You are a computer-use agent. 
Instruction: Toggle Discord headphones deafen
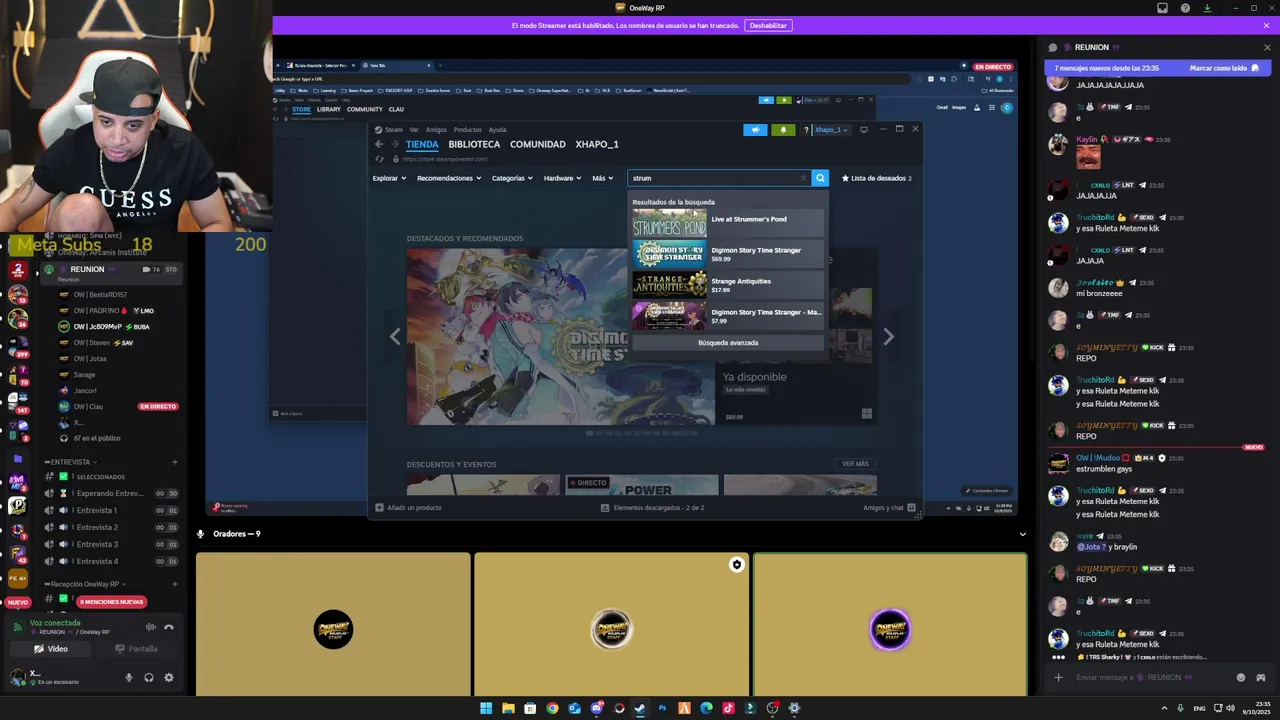[148, 677]
